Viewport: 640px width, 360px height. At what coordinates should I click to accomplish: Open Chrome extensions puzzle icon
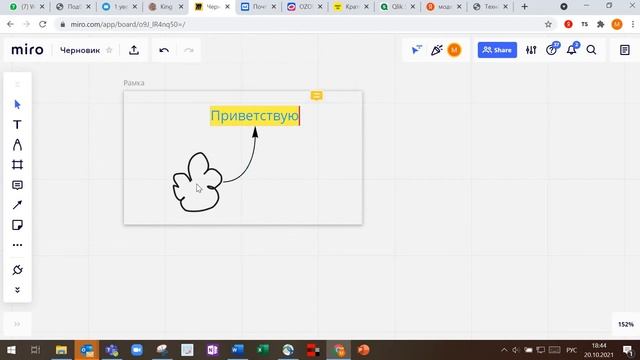click(x=600, y=24)
